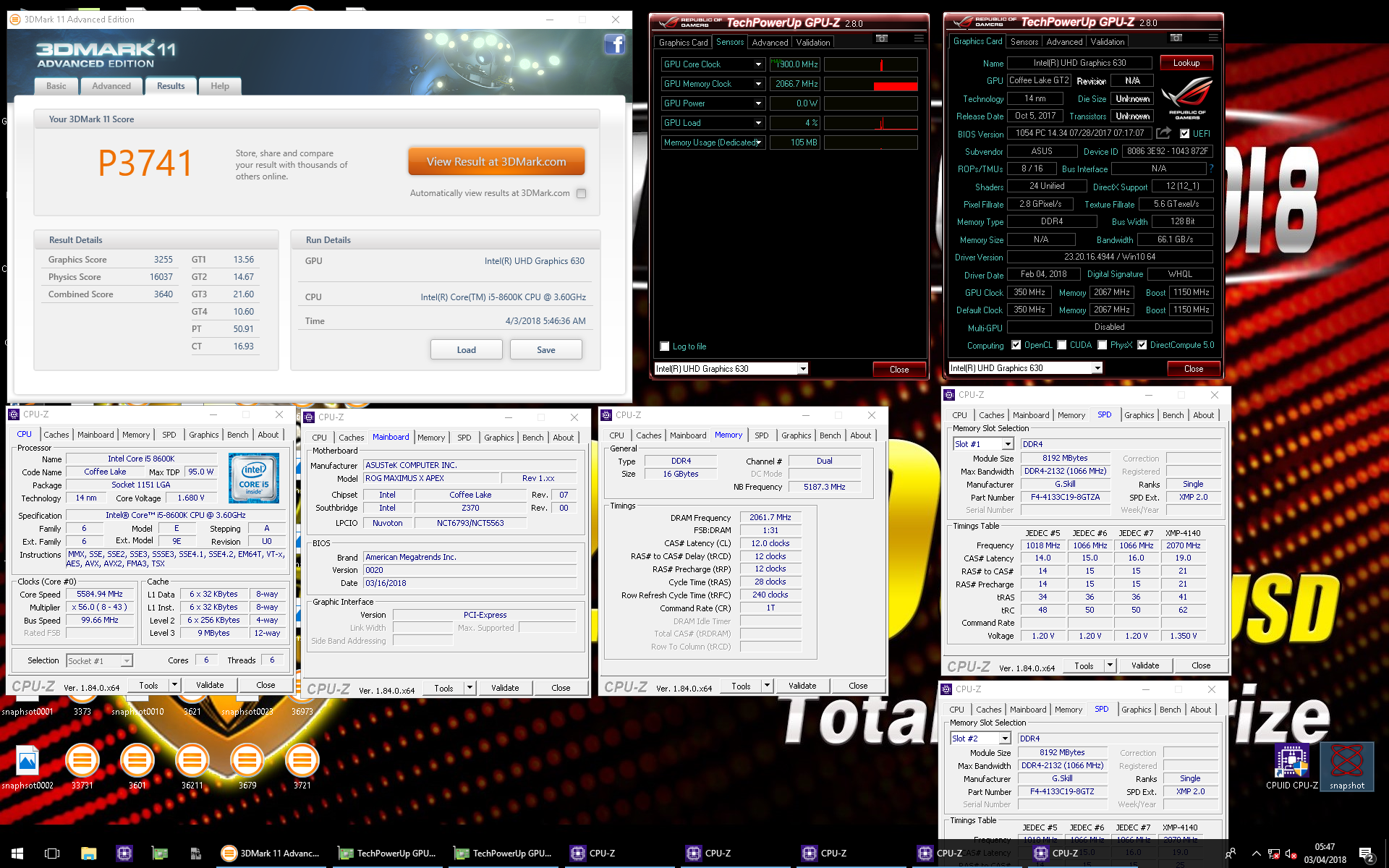The image size is (1389, 868).
Task: Toggle the DirectCompute 5.0 checkbox
Action: pos(1142,345)
